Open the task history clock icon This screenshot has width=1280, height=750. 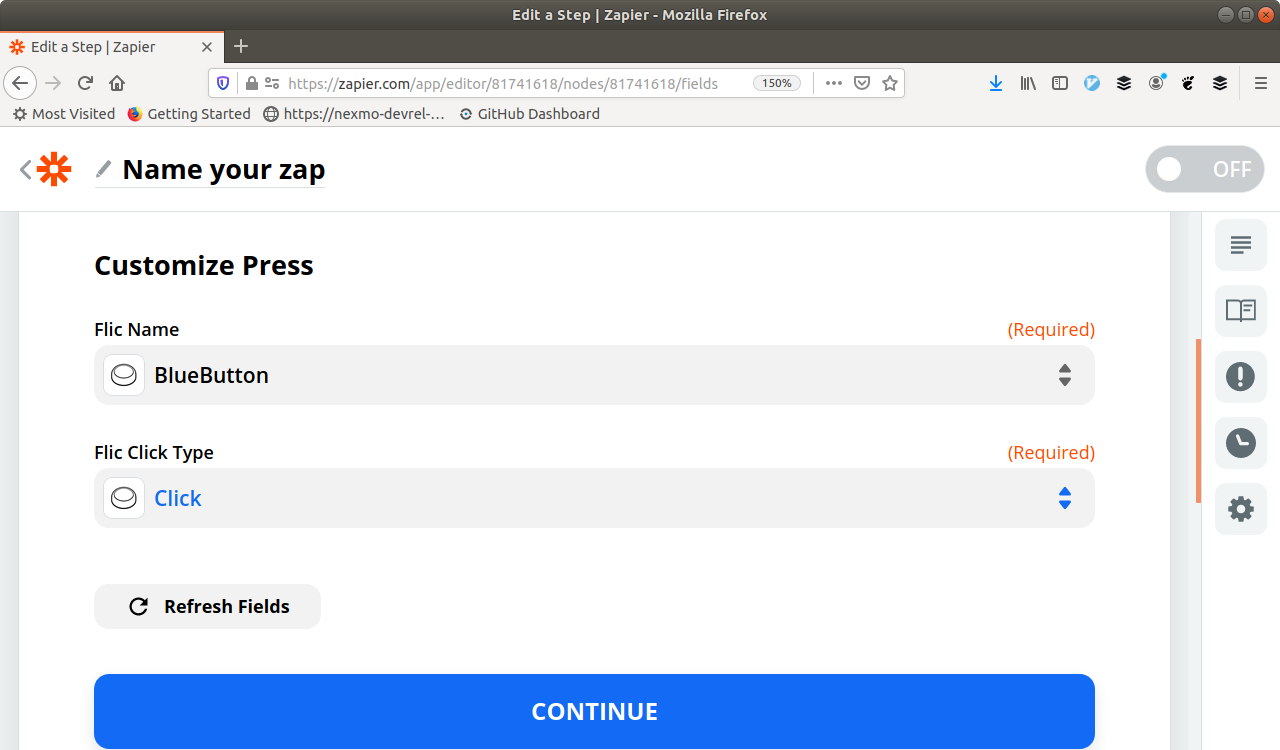tap(1240, 443)
